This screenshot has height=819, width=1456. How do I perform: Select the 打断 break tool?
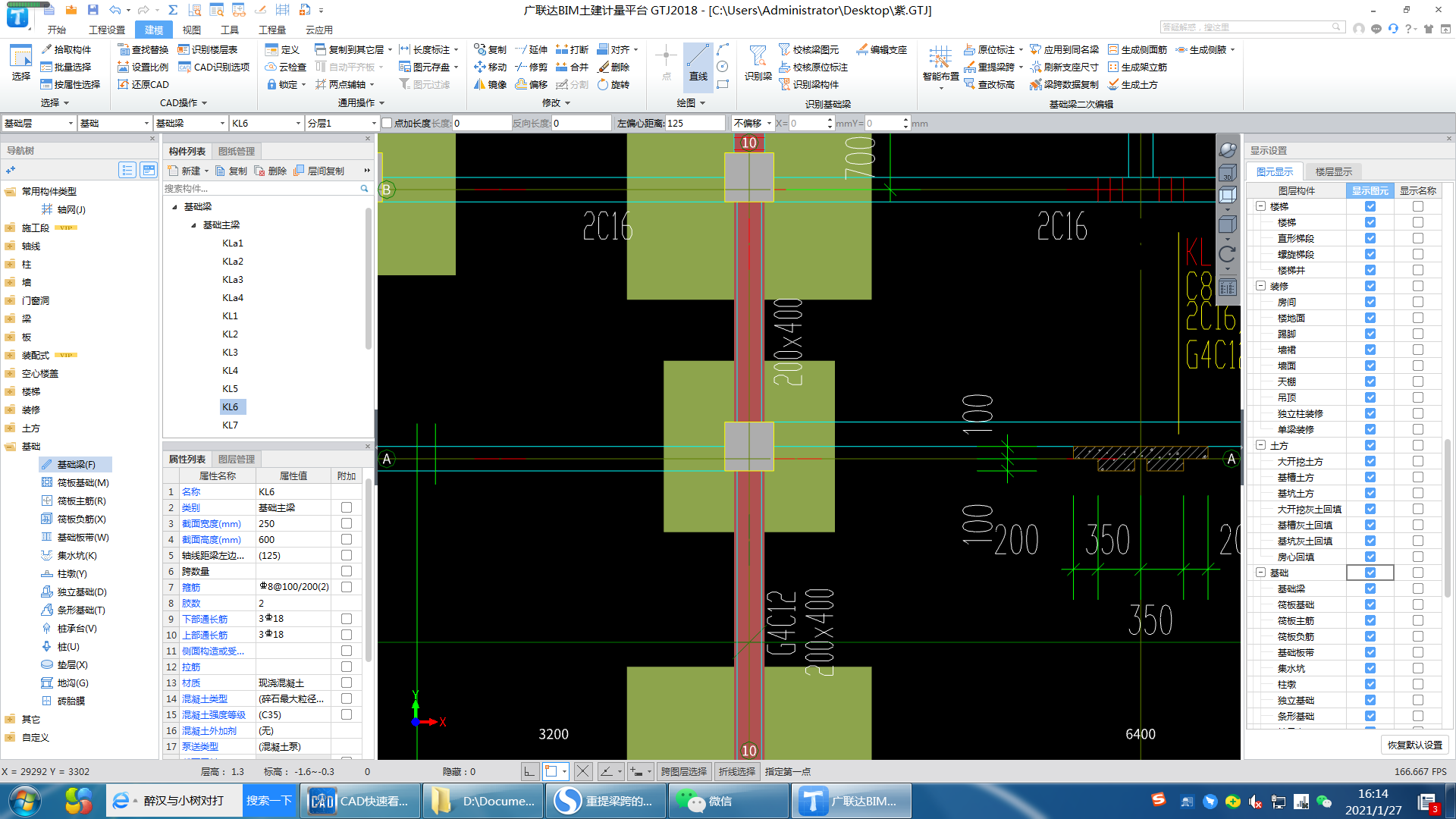coord(572,49)
